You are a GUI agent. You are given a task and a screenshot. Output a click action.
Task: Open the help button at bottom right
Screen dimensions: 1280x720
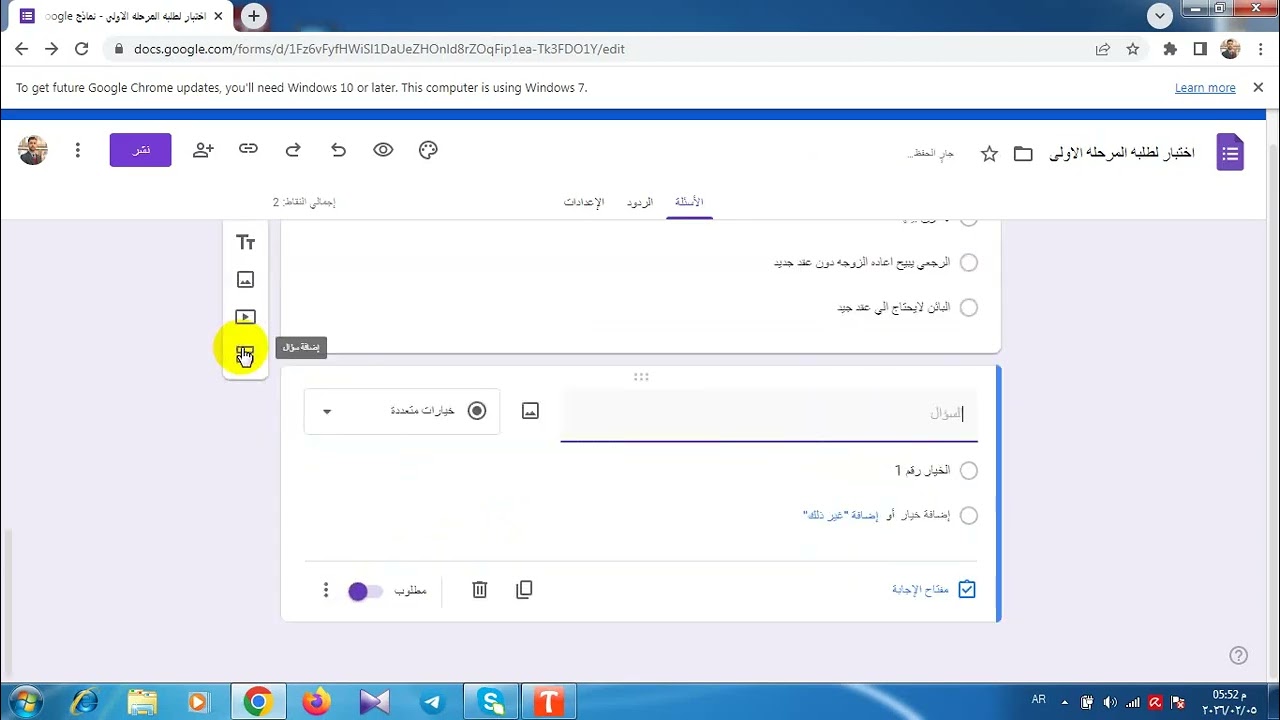[x=1238, y=656]
